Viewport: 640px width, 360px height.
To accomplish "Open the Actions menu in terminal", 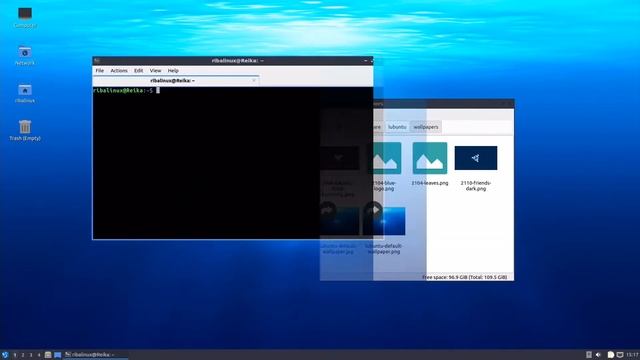I will (119, 71).
